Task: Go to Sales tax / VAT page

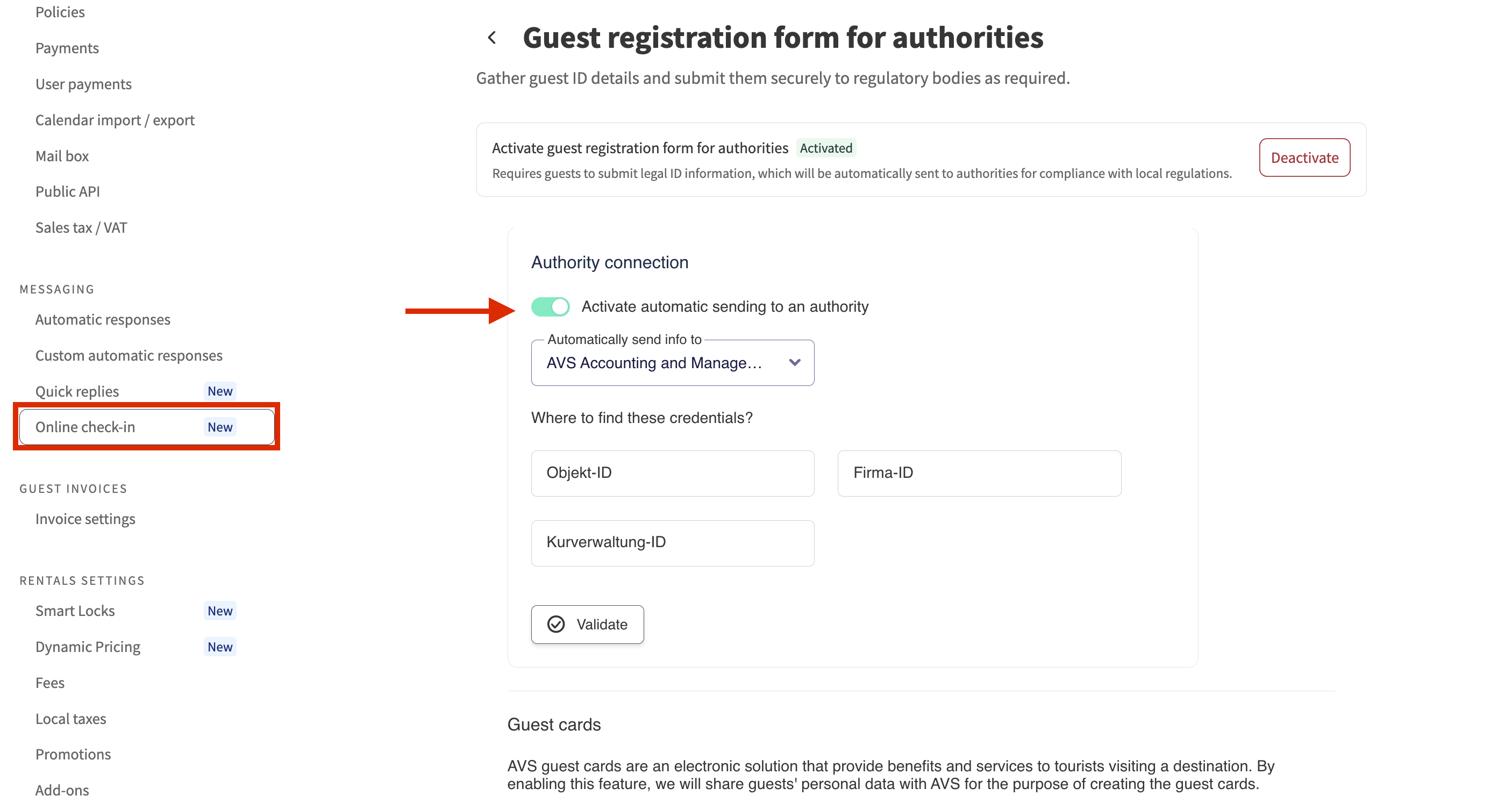Action: click(81, 227)
